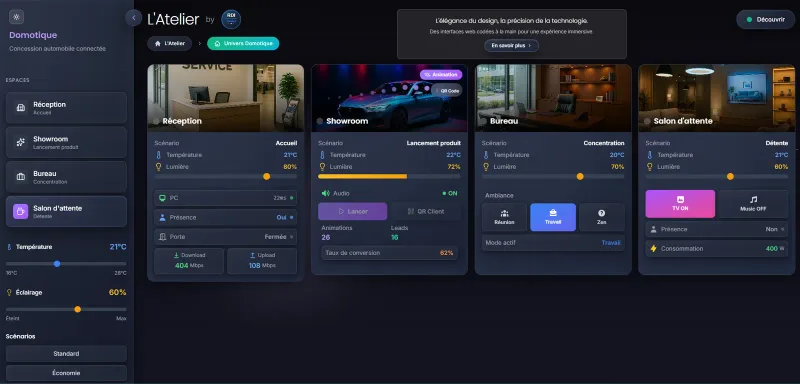Click the L'Atelier home breadcrumb

(x=169, y=44)
